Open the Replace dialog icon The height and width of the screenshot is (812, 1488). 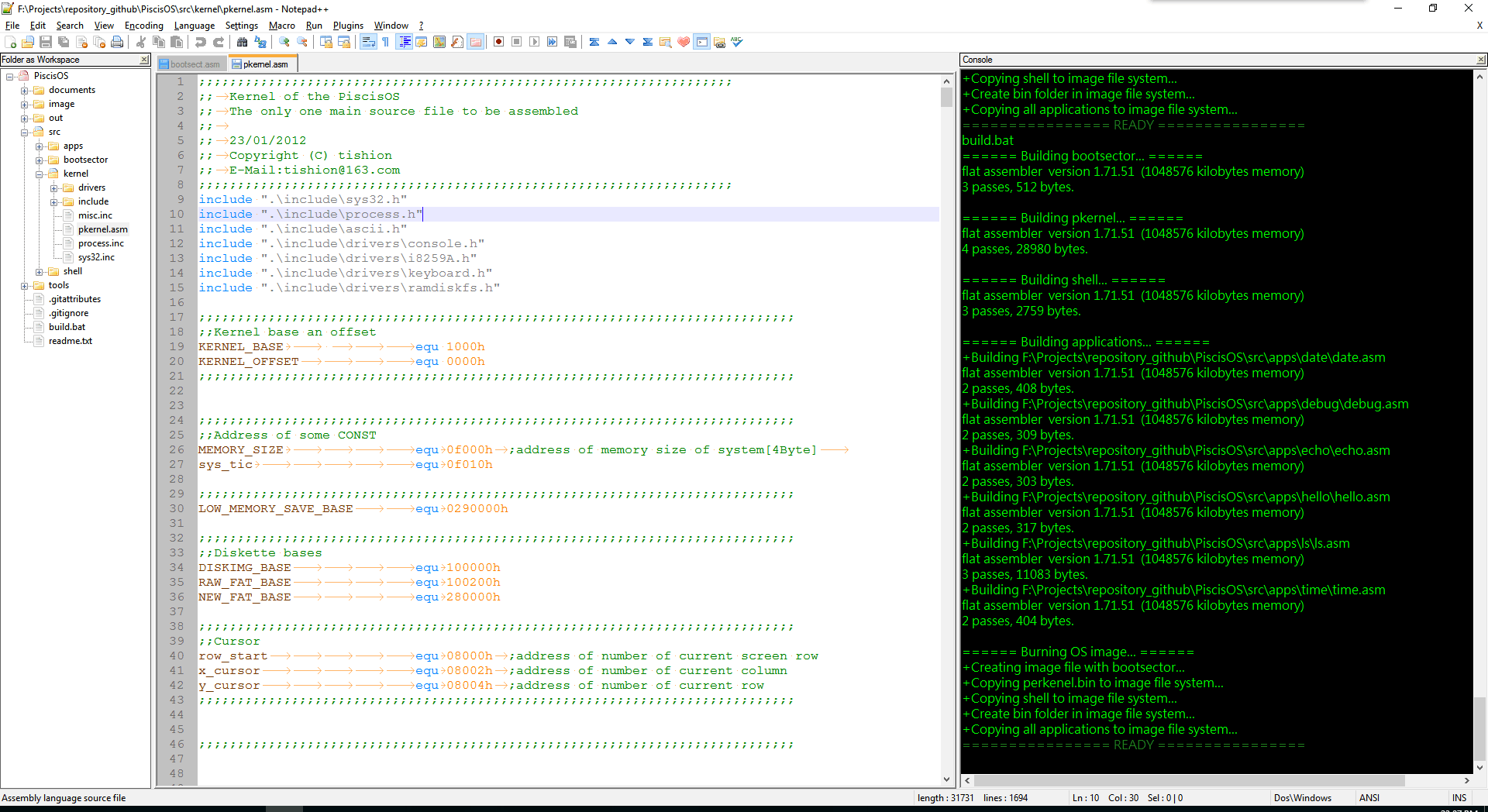click(260, 42)
